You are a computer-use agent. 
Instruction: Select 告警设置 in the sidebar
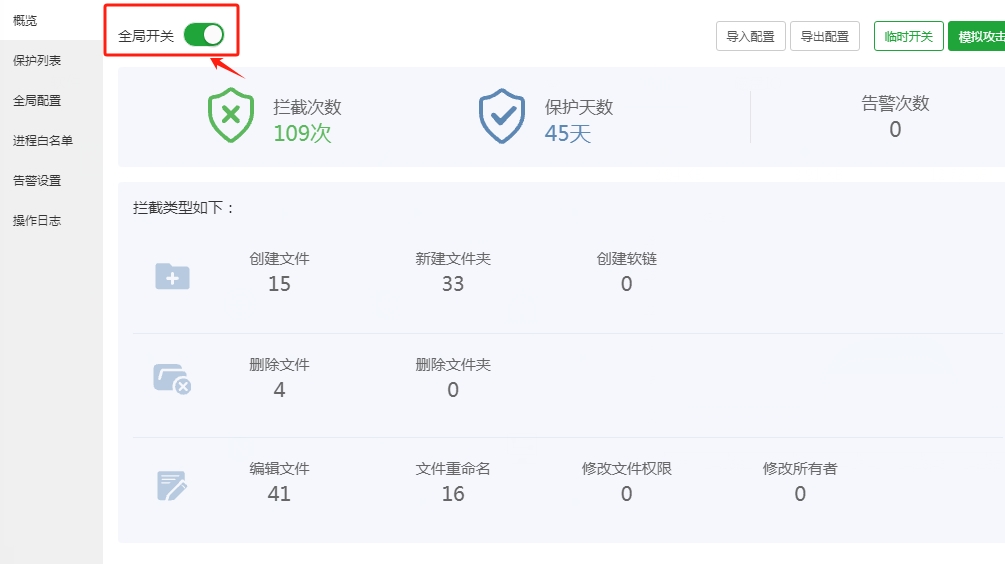point(37,181)
